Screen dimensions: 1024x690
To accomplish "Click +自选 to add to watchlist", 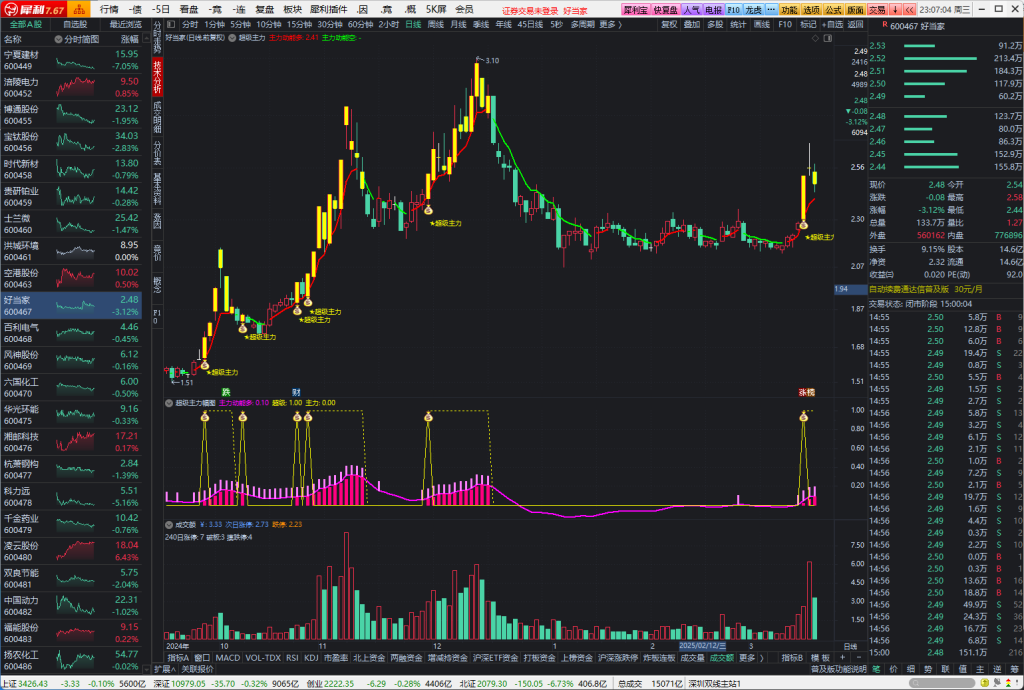I will [x=833, y=25].
